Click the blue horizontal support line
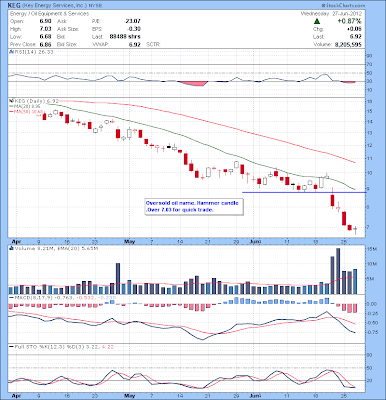Screen dimensions: 386x400 point(304,192)
